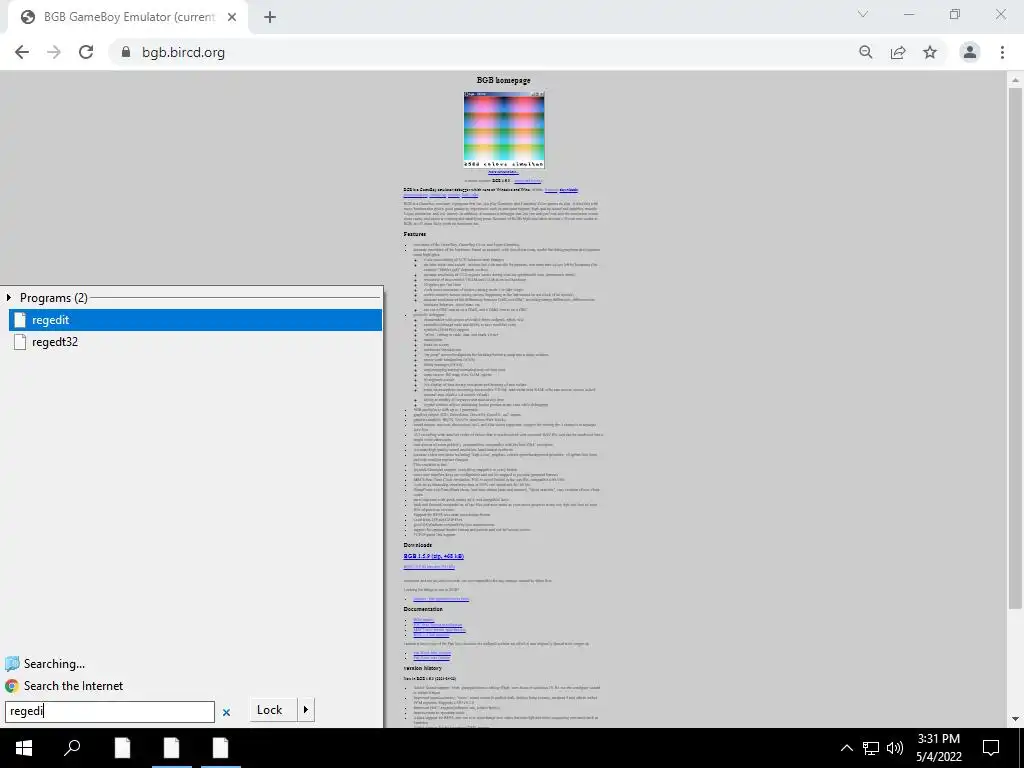Screen dimensions: 1024x768
Task: Click page scrollbar down arrow
Action: 1015,719
